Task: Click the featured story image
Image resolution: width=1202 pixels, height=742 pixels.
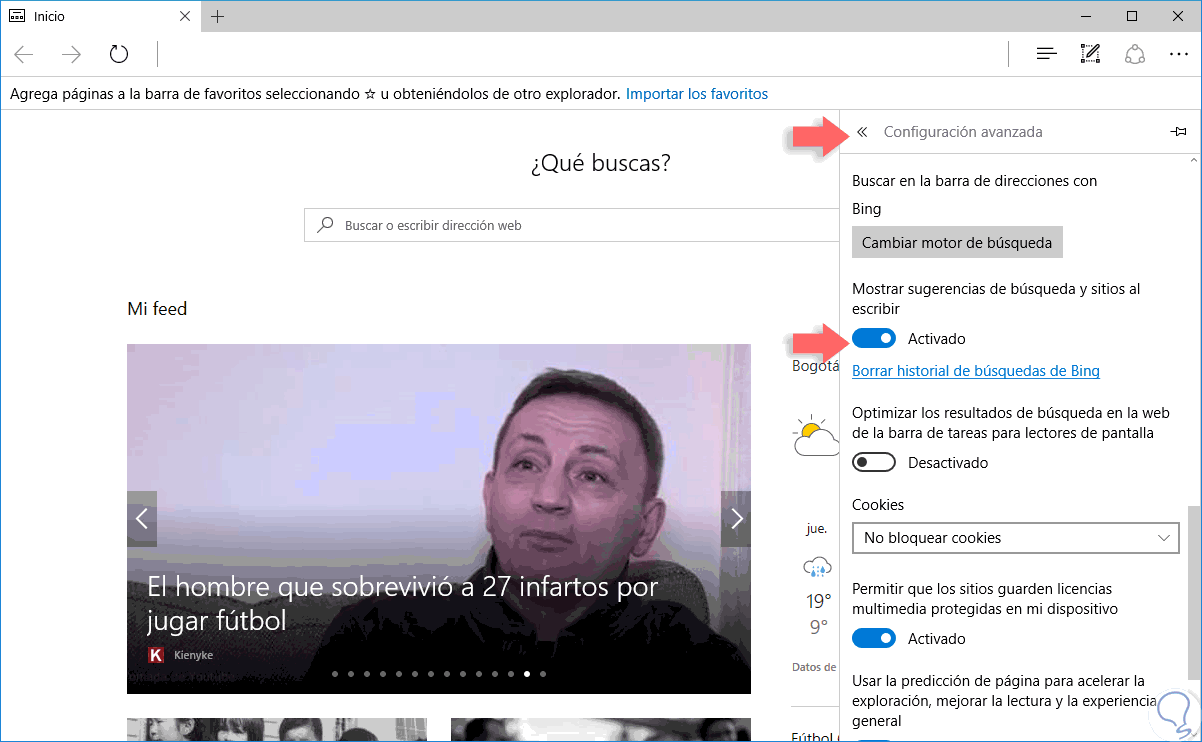Action: click(439, 519)
